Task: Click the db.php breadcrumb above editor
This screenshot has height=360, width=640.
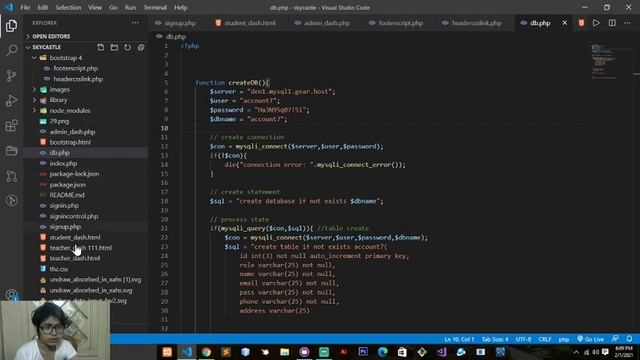Action: [176, 36]
